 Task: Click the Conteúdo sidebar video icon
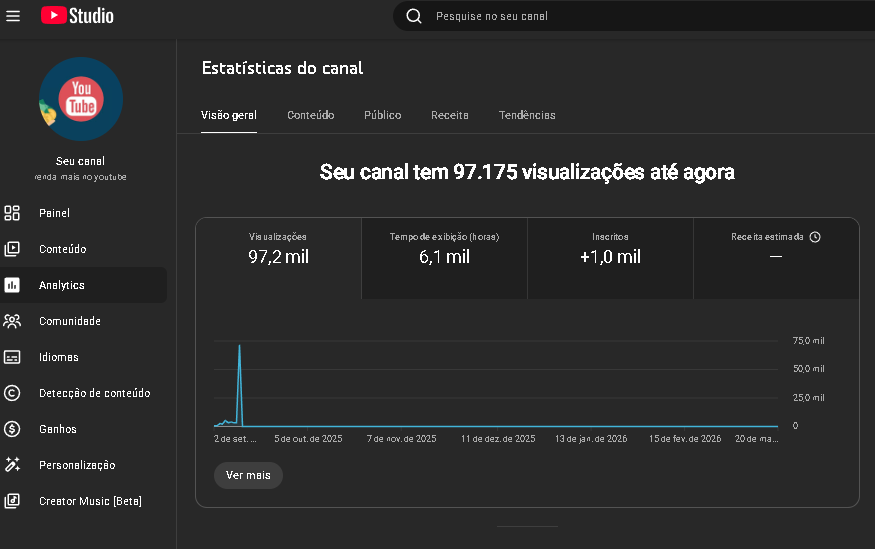(x=12, y=249)
